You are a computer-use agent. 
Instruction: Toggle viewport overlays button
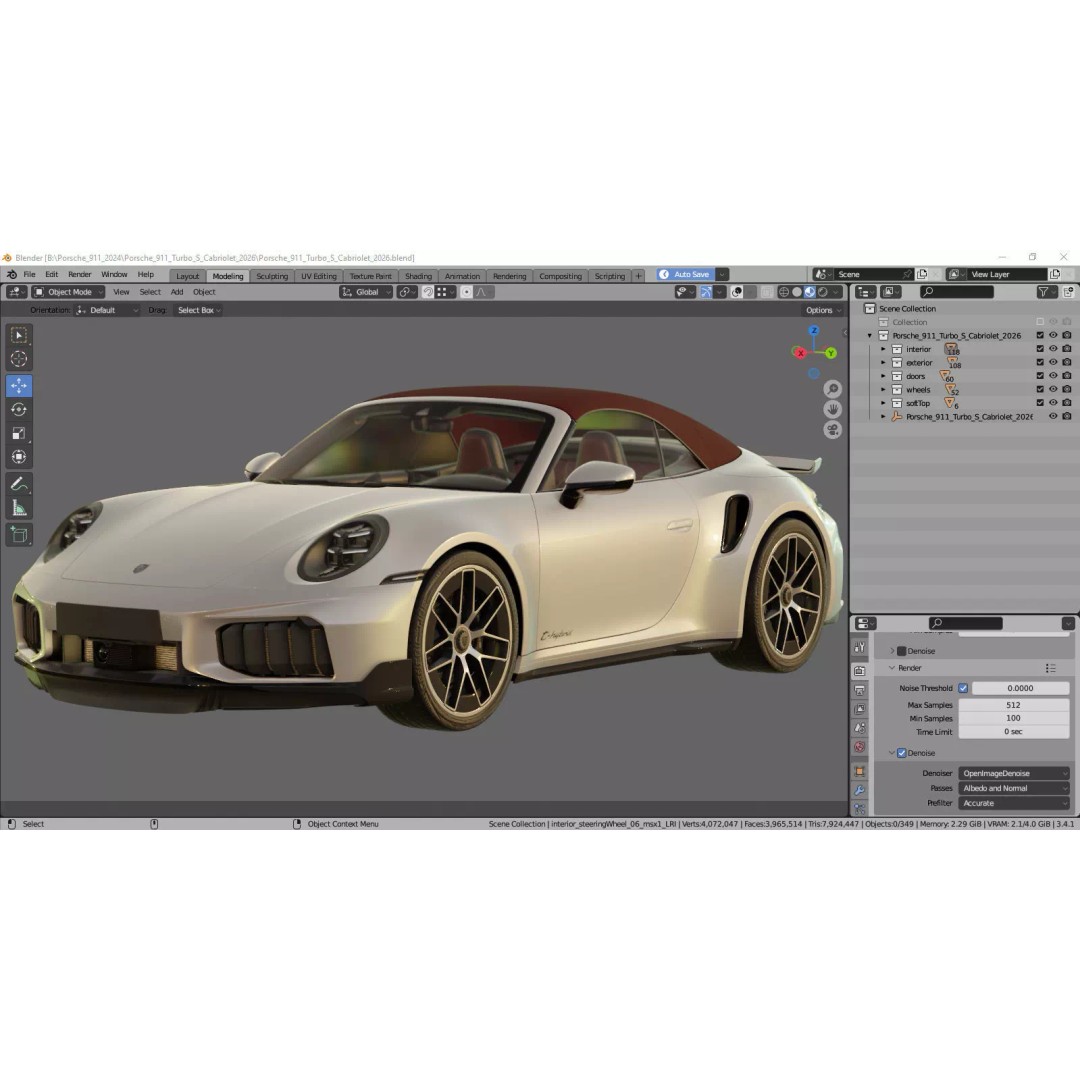tap(736, 292)
